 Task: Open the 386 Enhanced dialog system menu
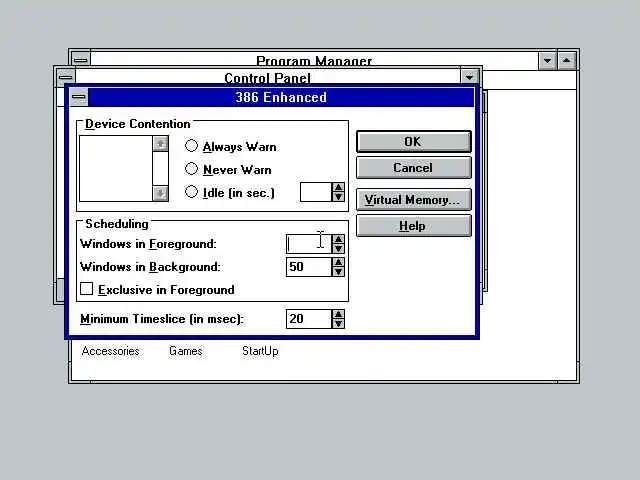click(79, 97)
